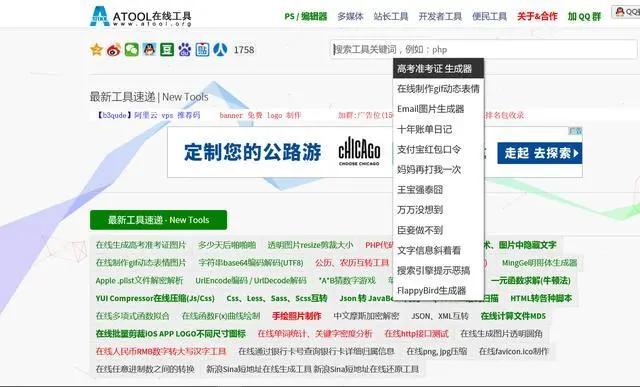
Task: Open the banner 免费 logo 制作 link
Action: click(x=260, y=115)
